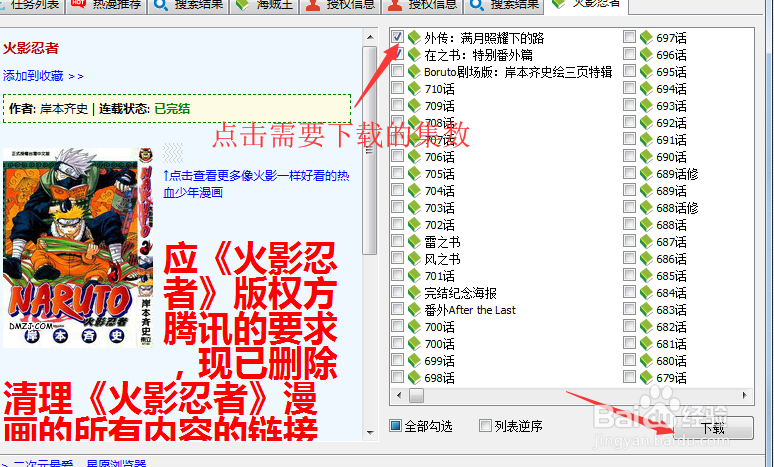The width and height of the screenshot is (774, 467).
Task: Toggle the 全部勾选 select-all checkbox
Action: pos(395,426)
